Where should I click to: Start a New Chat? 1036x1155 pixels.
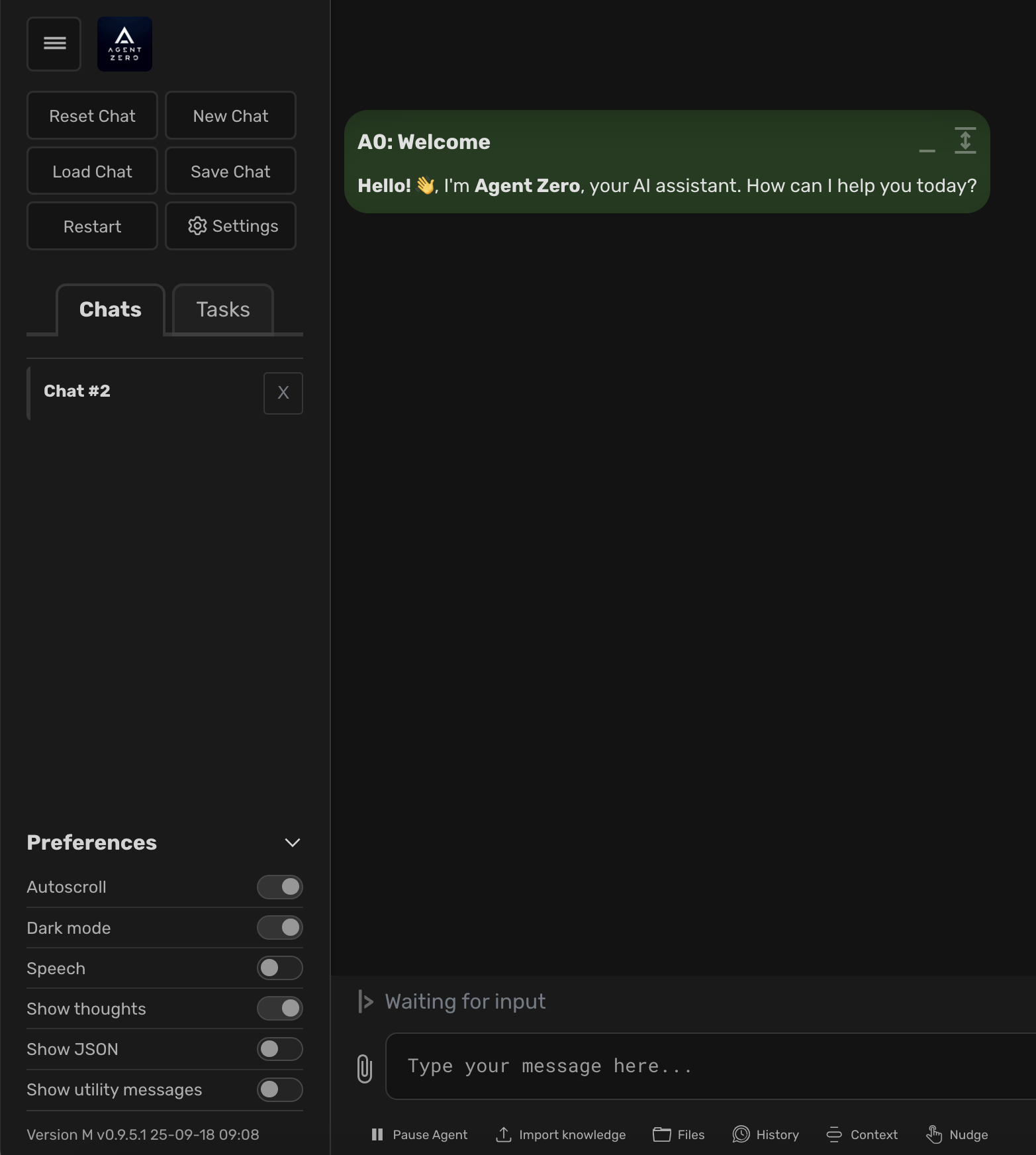pos(230,116)
